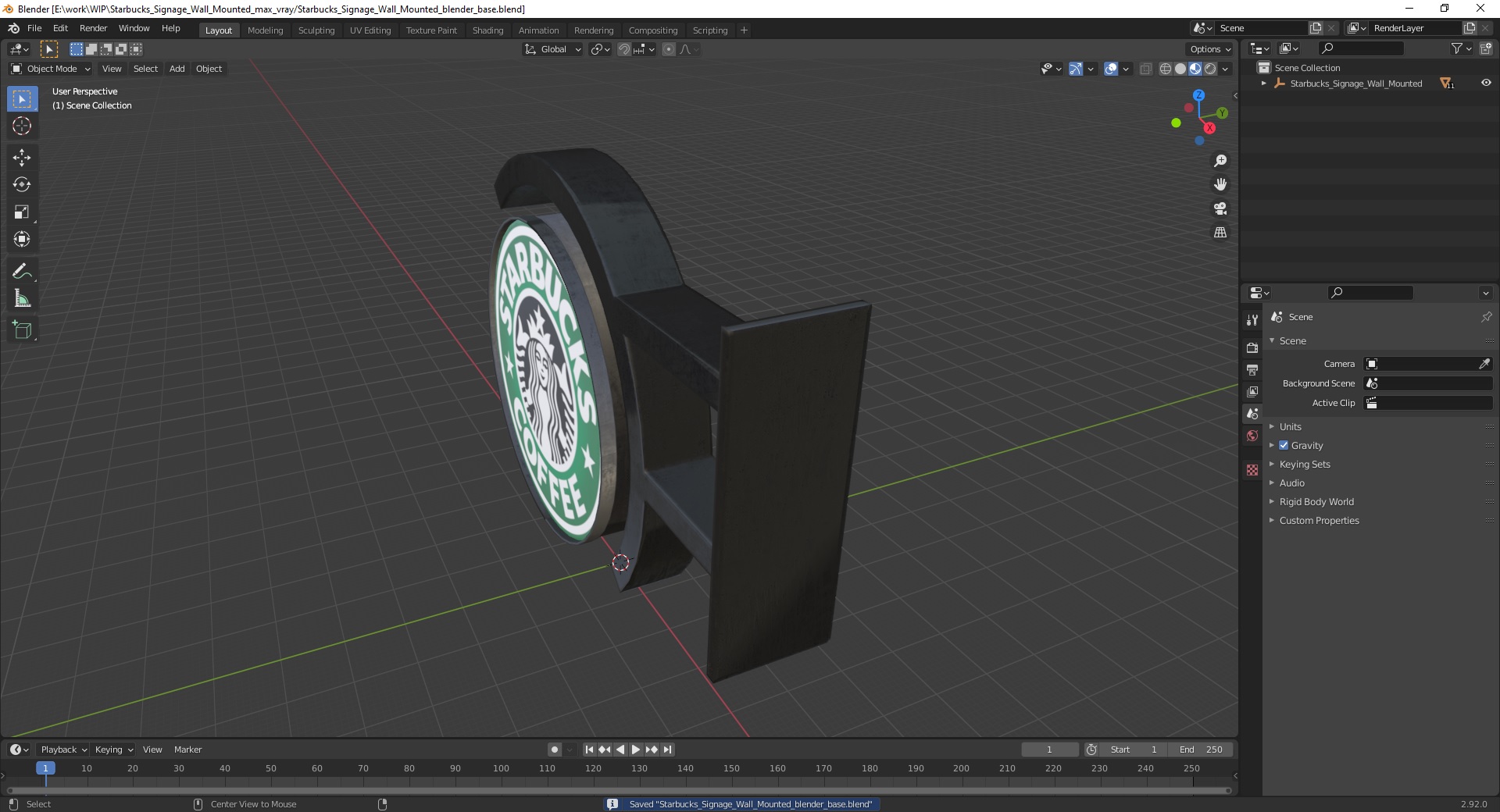Activate the 3D Cursor tool
This screenshot has height=812, width=1500.
click(x=22, y=126)
